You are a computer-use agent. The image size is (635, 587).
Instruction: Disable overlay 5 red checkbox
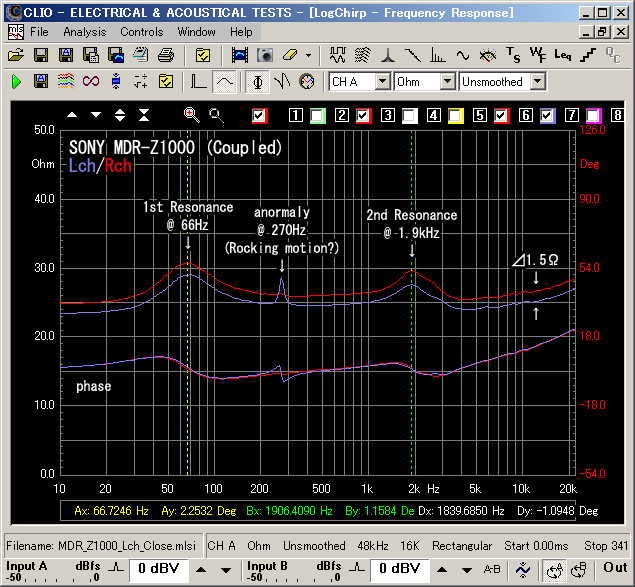click(x=502, y=116)
